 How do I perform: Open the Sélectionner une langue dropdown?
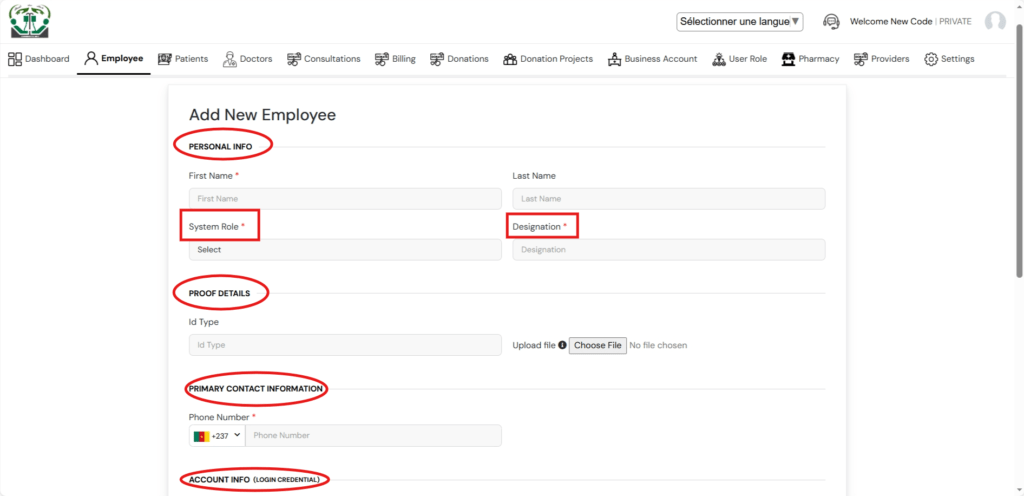coord(739,22)
